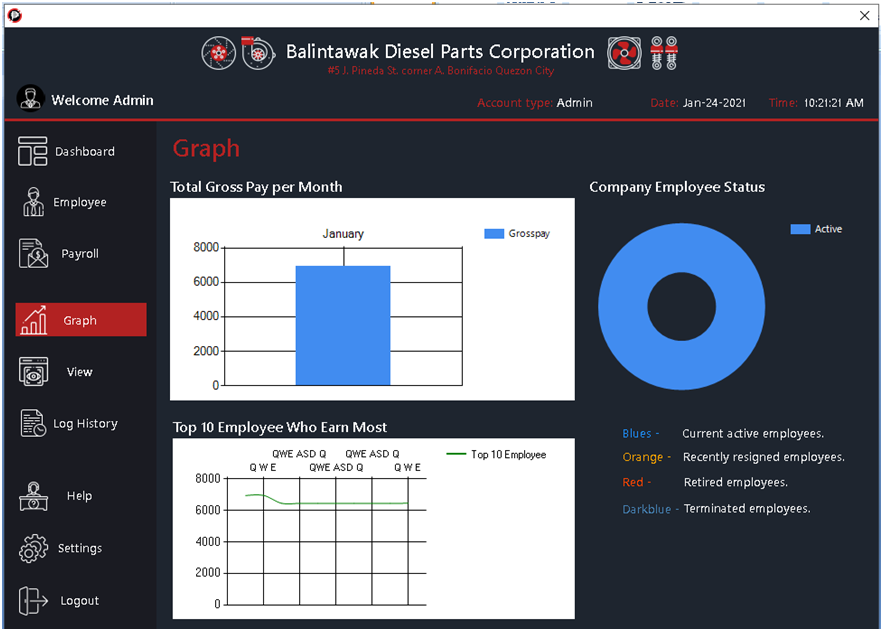Image resolution: width=883 pixels, height=631 pixels.
Task: Select the highlighted Graph tab
Action: pos(80,320)
